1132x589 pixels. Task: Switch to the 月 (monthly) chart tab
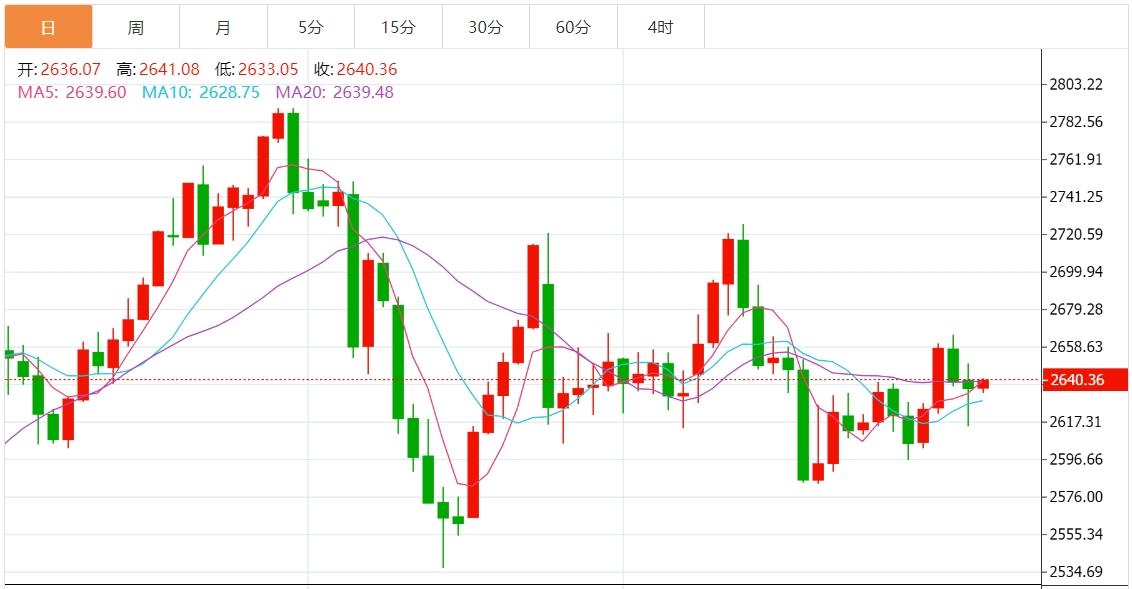[223, 27]
